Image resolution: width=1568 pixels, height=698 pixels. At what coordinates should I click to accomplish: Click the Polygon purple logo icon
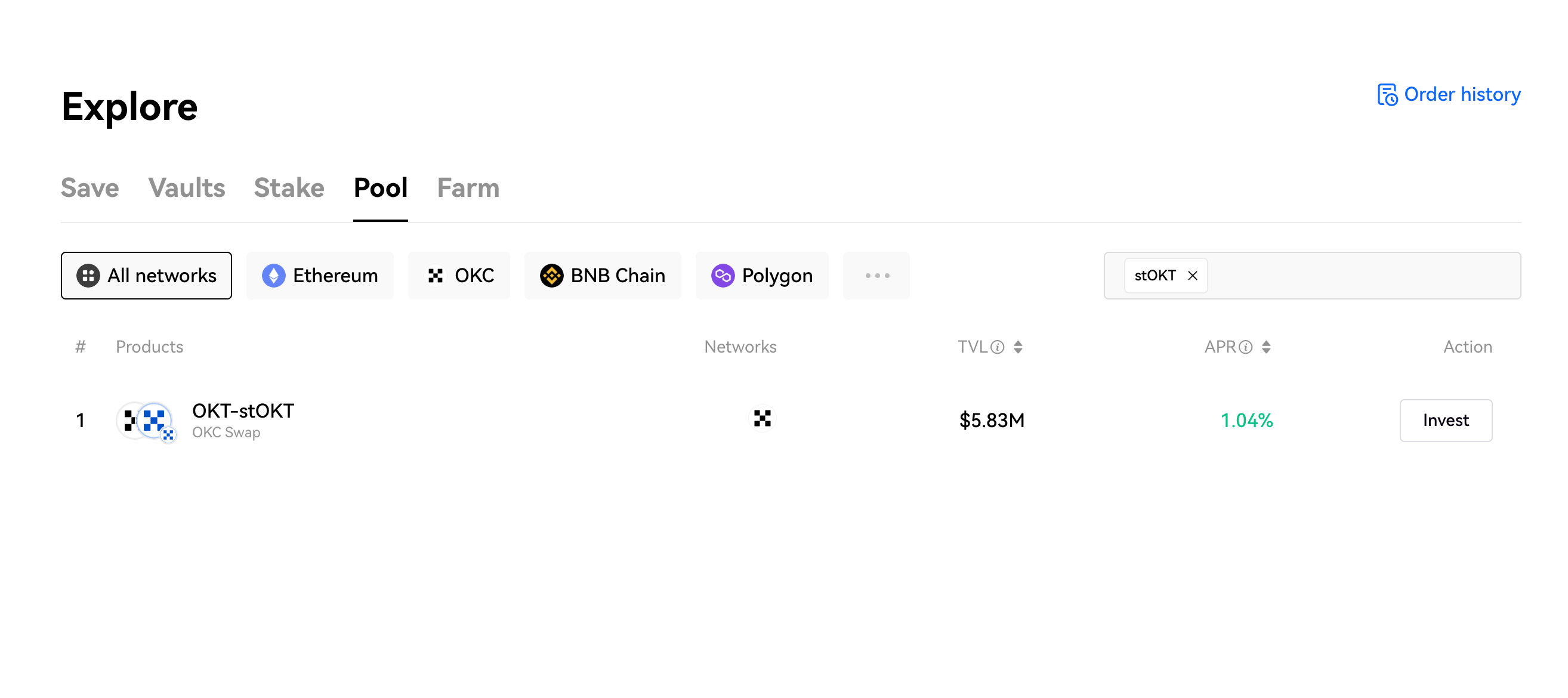[x=723, y=276]
